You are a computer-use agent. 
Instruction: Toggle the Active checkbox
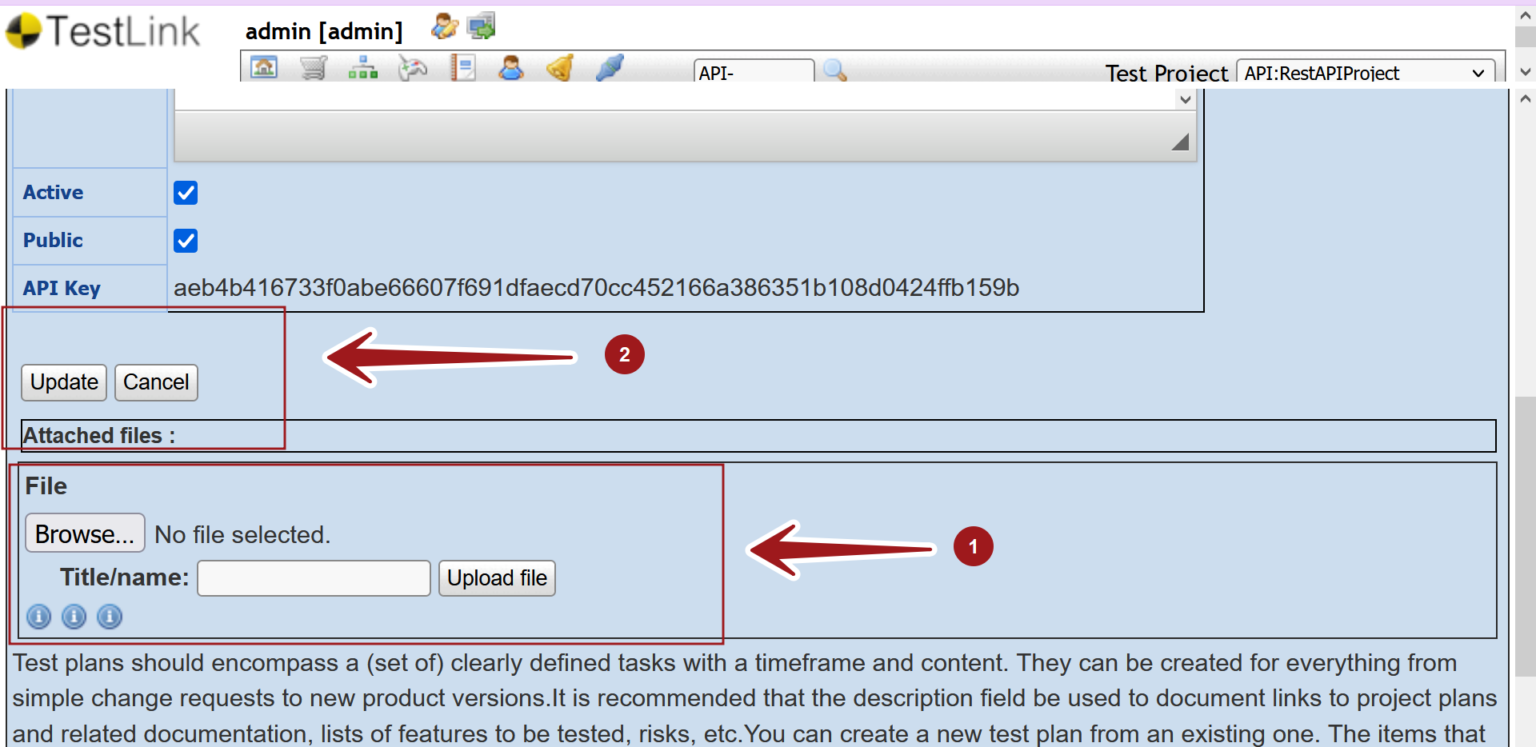pos(185,192)
